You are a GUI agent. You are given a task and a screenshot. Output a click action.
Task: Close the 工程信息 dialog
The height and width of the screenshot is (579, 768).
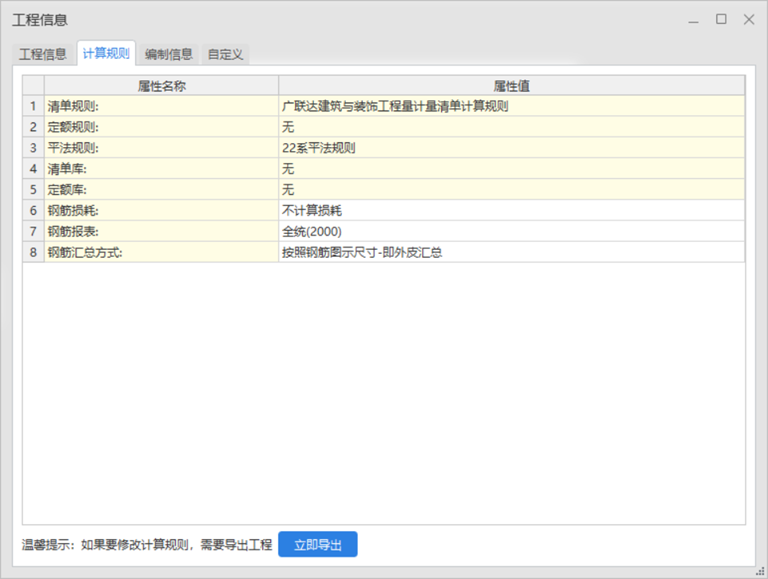[748, 20]
